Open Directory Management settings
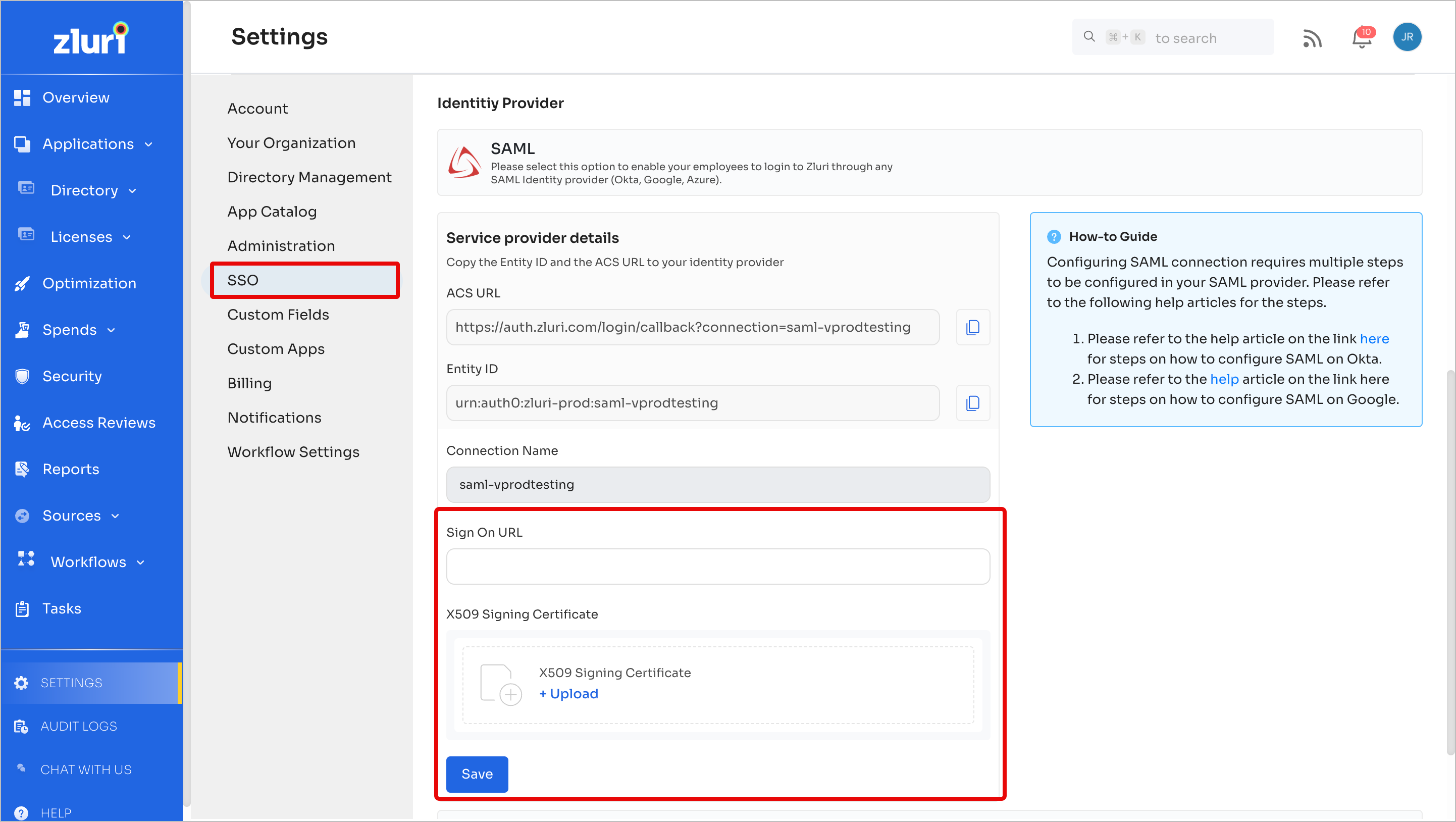Image resolution: width=1456 pixels, height=822 pixels. pyautogui.click(x=309, y=178)
